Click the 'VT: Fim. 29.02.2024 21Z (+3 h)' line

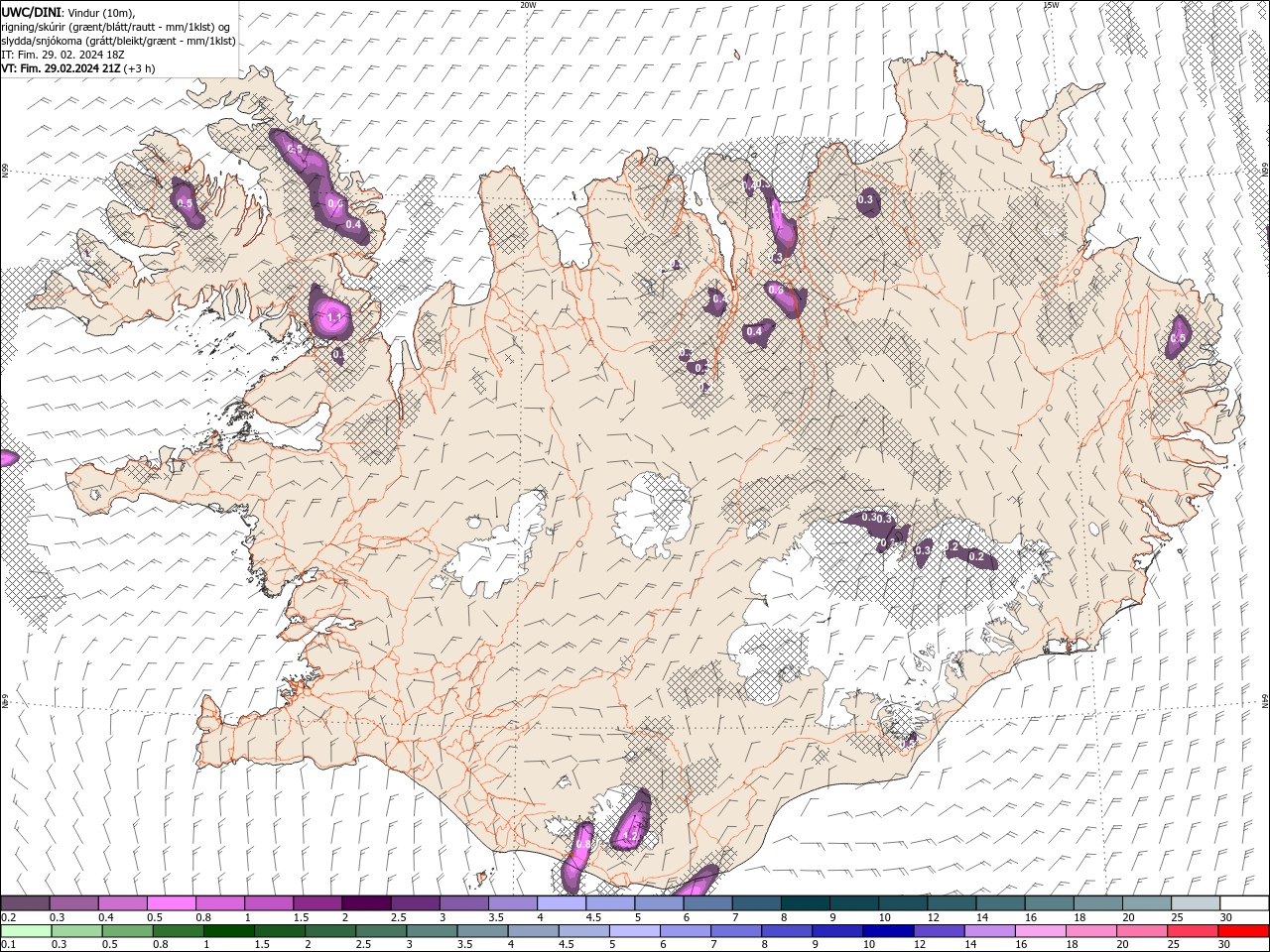click(78, 68)
